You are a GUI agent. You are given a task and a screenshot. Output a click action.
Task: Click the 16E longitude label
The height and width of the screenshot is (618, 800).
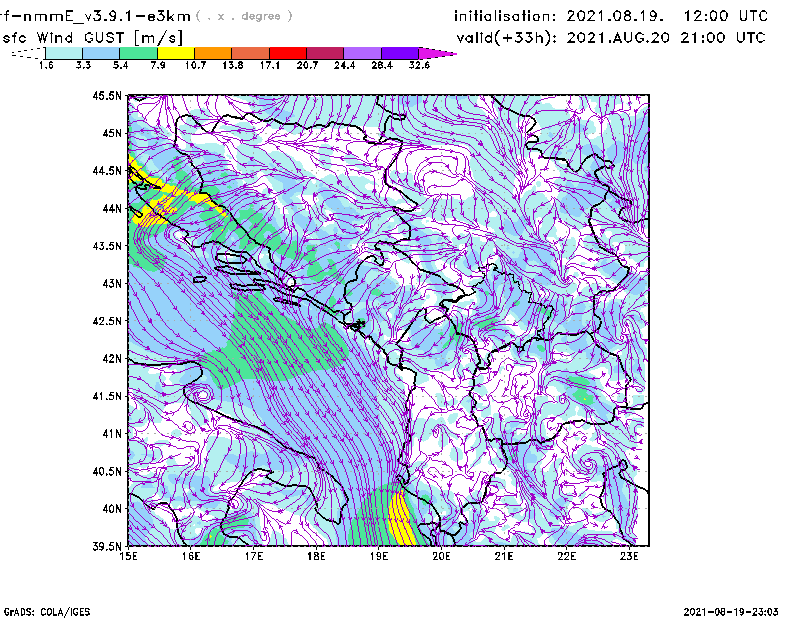click(x=191, y=556)
